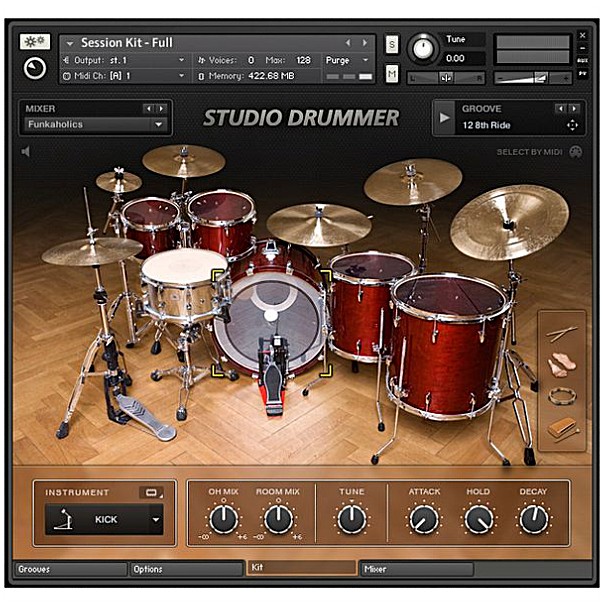
Task: Click the kick drum in the kit
Action: [x=271, y=321]
